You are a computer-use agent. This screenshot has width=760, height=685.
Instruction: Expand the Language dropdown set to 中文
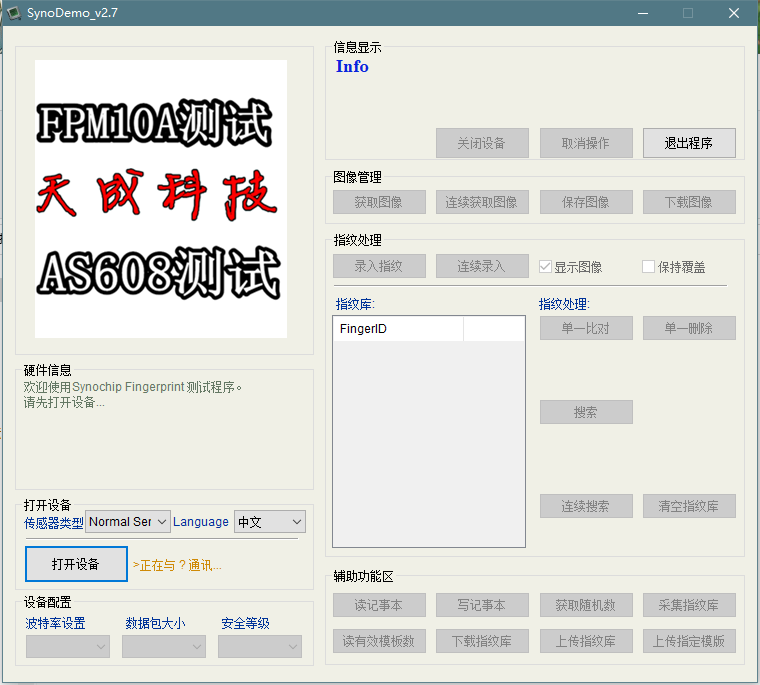[x=269, y=521]
